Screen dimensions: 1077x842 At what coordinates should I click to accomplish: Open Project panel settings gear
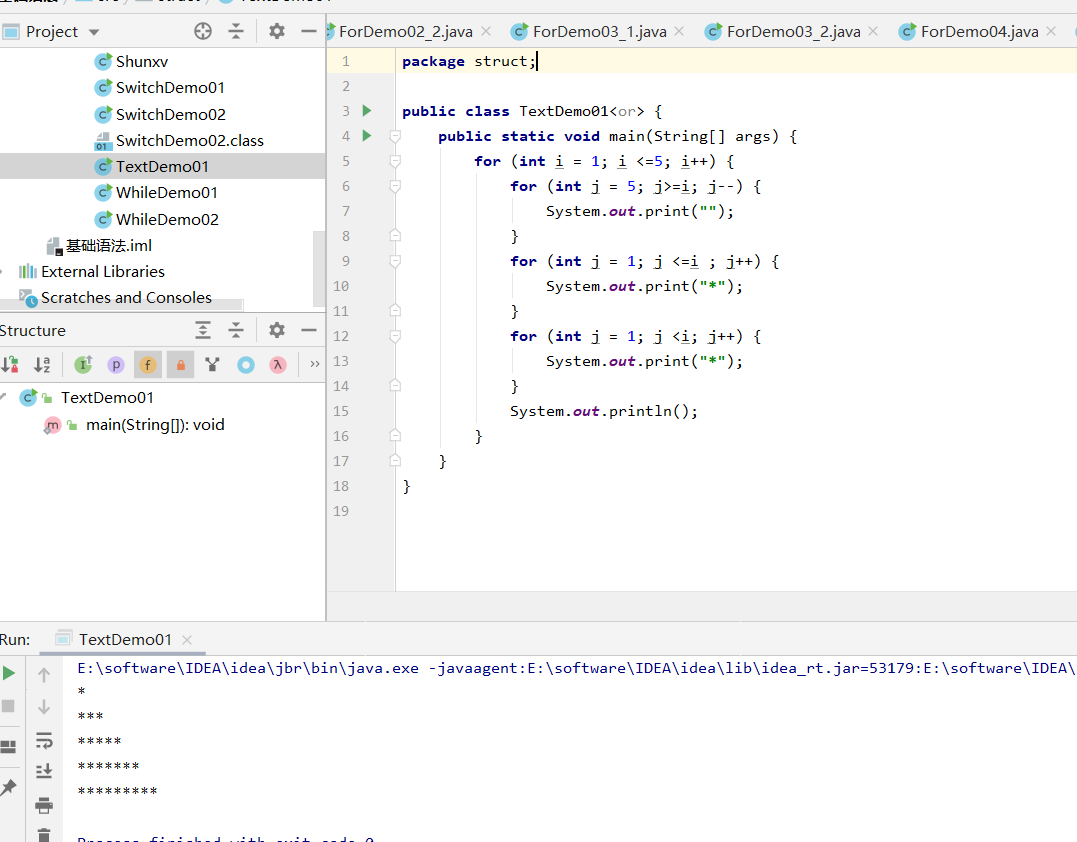pyautogui.click(x=276, y=31)
